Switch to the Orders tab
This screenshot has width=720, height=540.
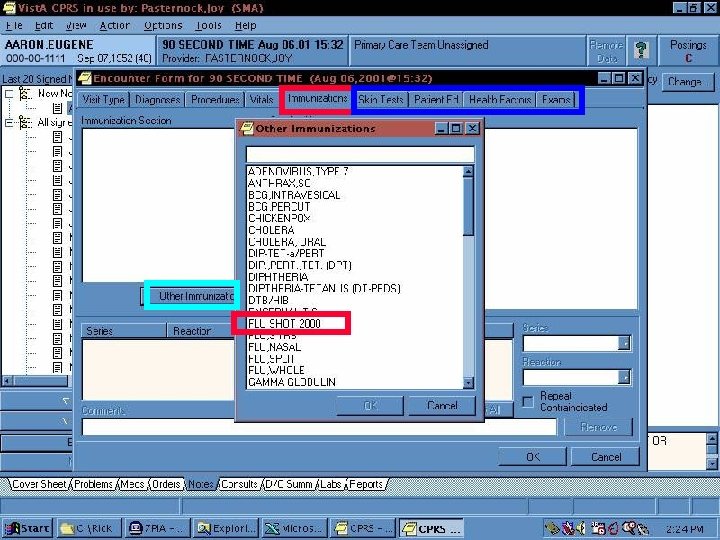point(166,484)
